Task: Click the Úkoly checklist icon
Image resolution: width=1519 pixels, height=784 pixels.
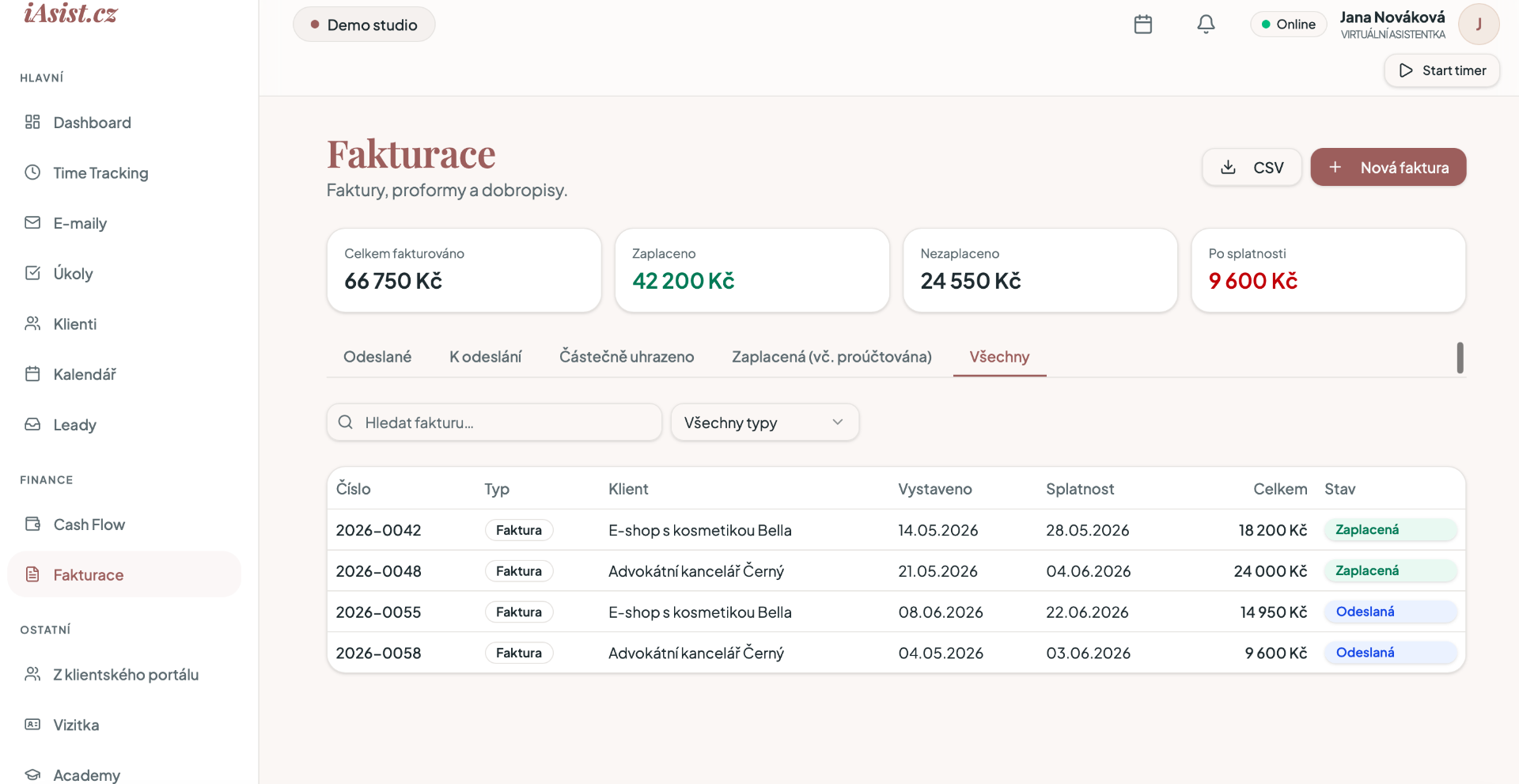Action: click(32, 273)
